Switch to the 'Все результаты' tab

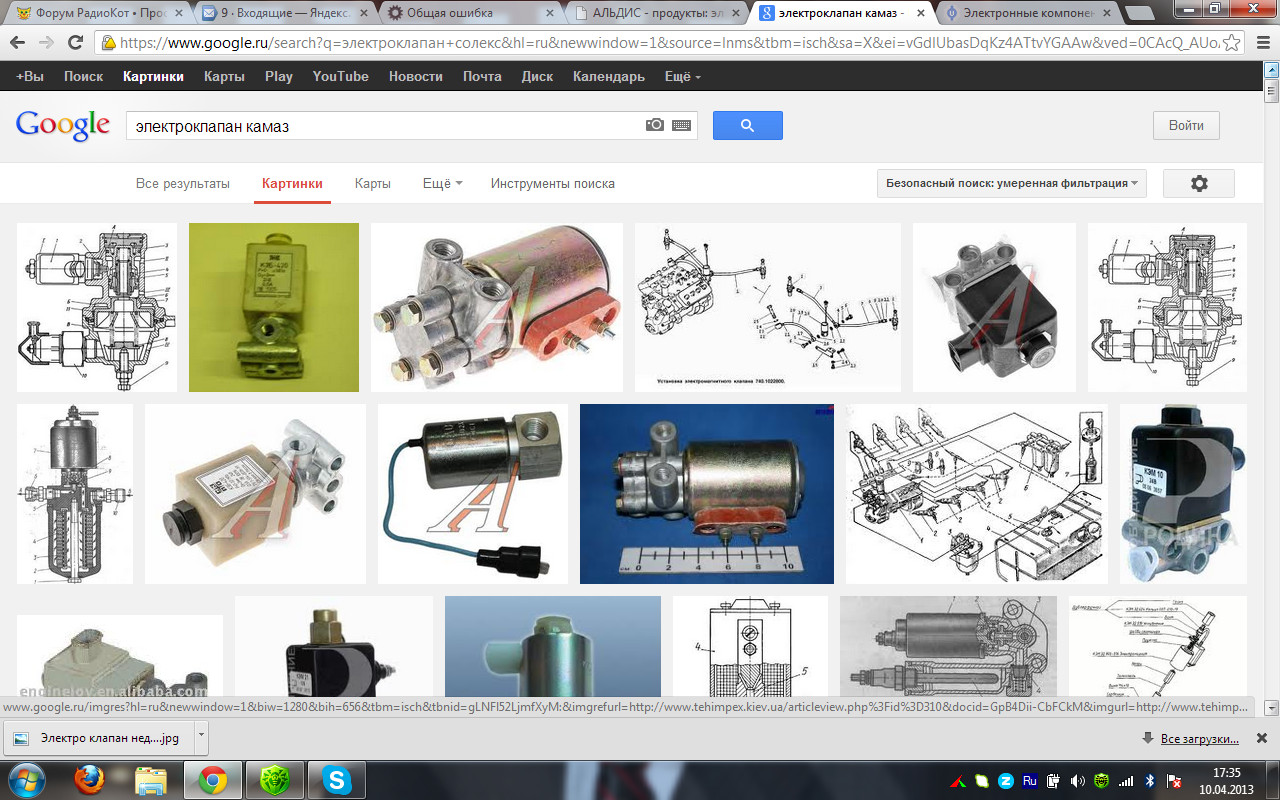pos(183,184)
